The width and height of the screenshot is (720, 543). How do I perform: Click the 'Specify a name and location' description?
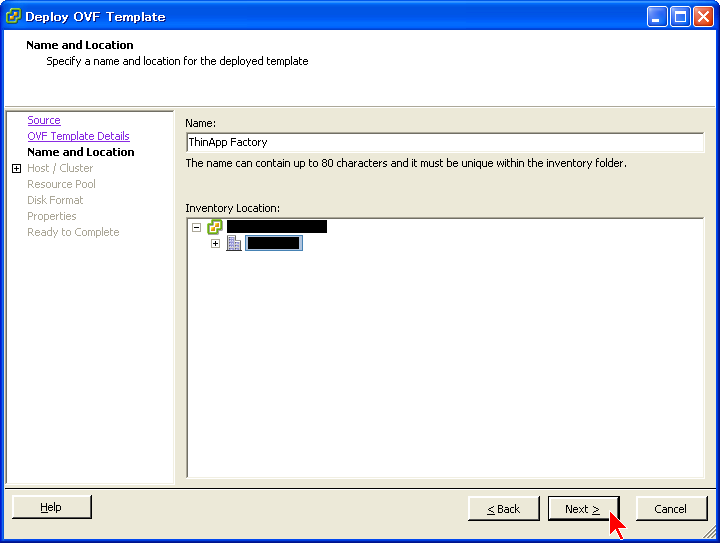(x=177, y=61)
